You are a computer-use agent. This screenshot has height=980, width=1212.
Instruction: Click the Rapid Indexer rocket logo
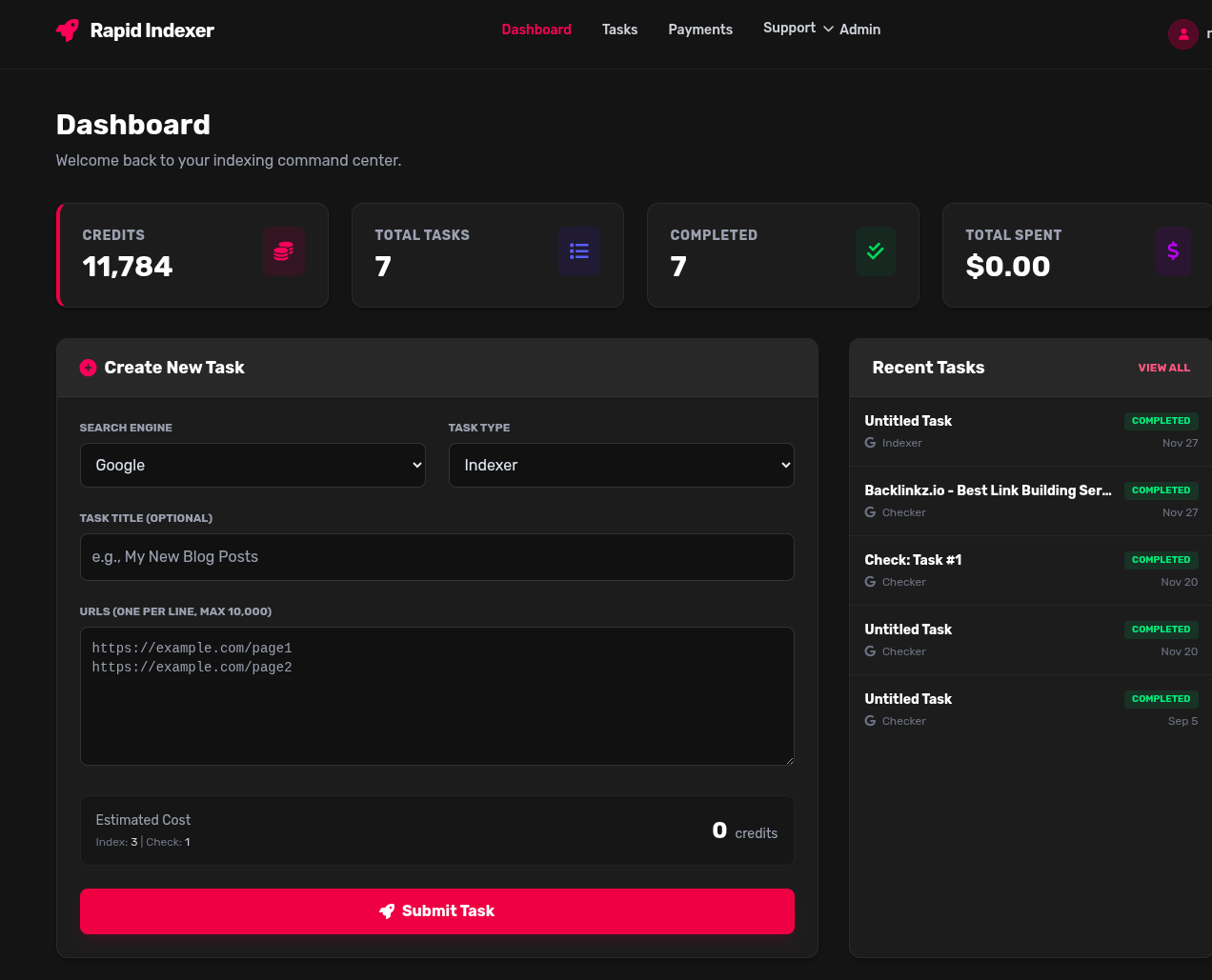[67, 30]
